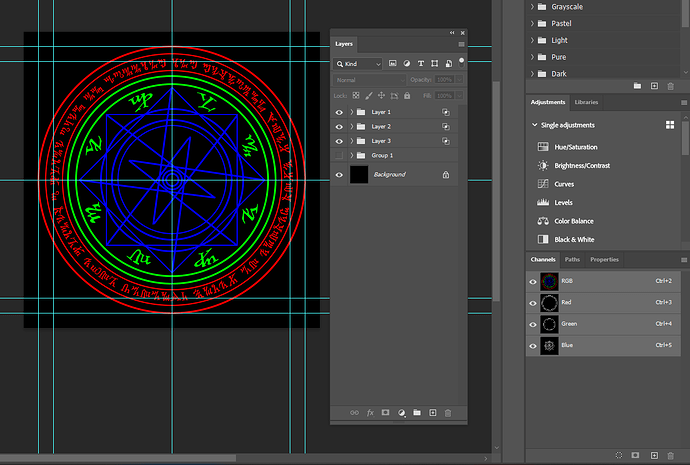Expand the Pastel swatch folder
This screenshot has width=690, height=465.
(532, 23)
